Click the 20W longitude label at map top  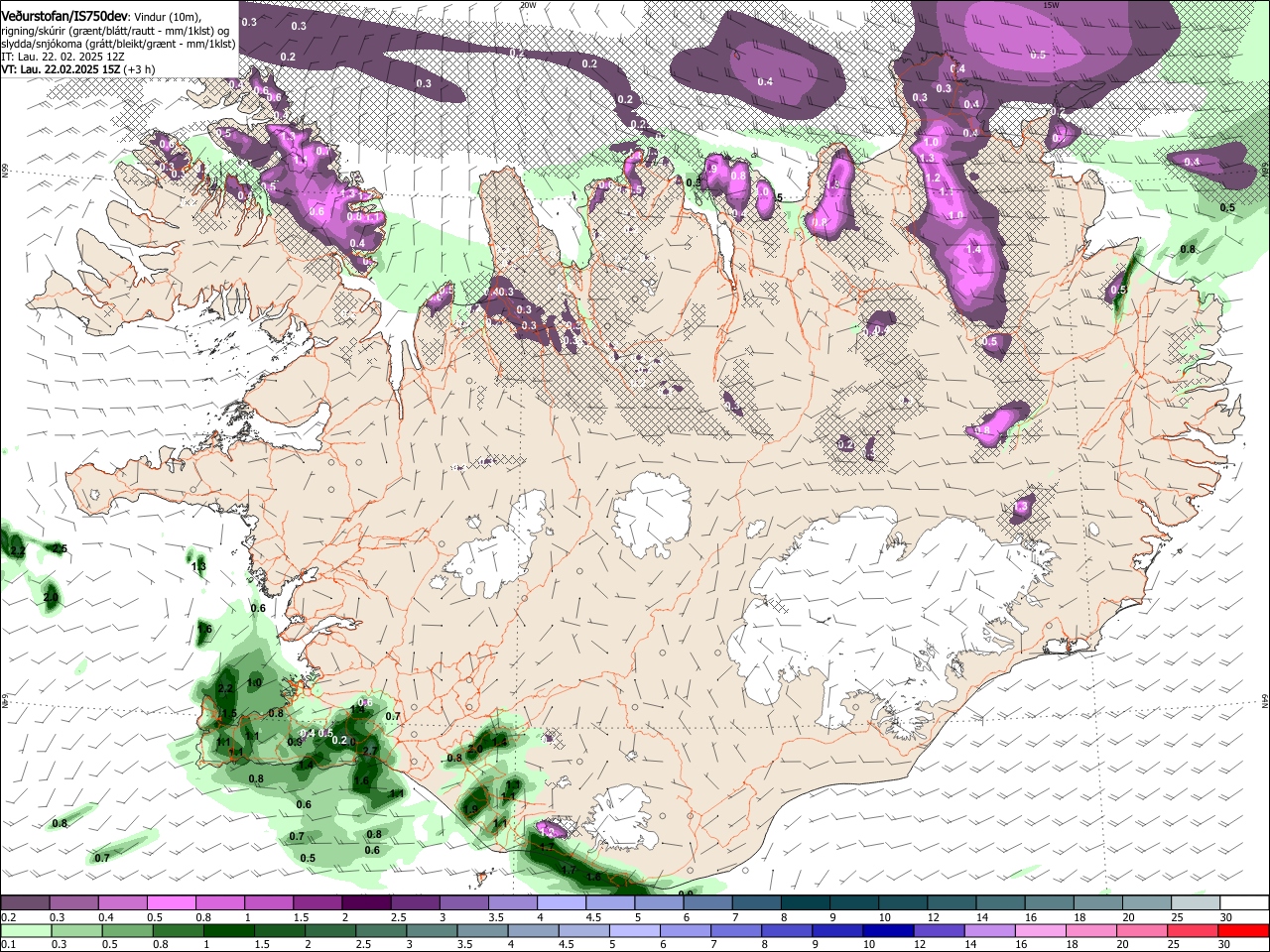tap(527, 5)
